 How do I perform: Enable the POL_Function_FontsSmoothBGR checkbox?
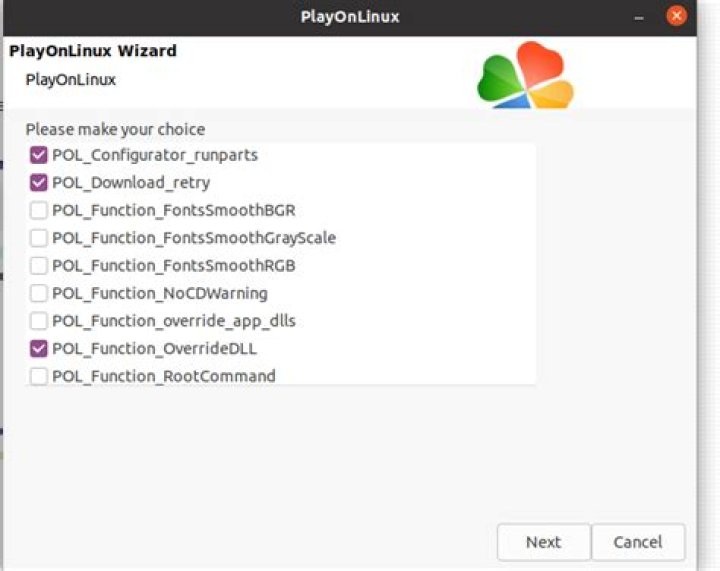tap(39, 210)
